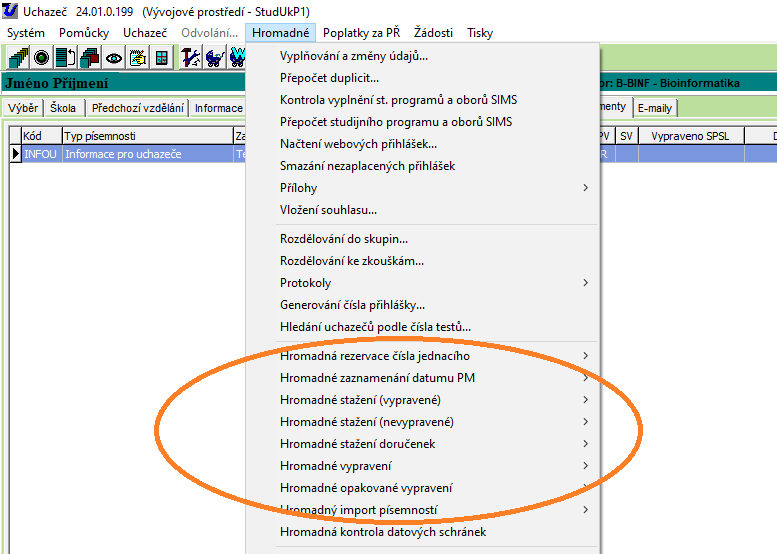Click the green circle record icon
Image resolution: width=777 pixels, height=554 pixels.
coord(41,57)
